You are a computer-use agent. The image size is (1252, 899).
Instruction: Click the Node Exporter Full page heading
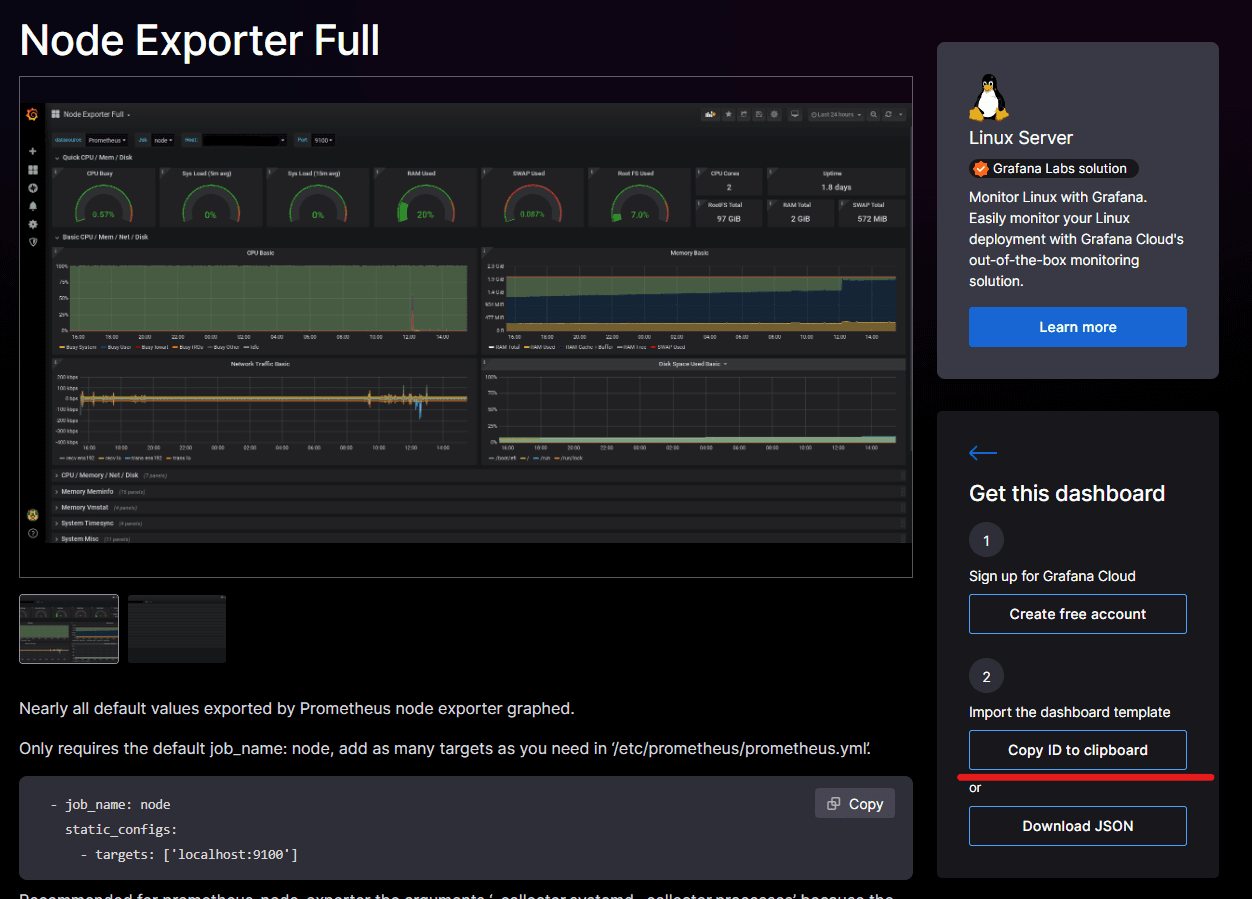click(x=200, y=41)
